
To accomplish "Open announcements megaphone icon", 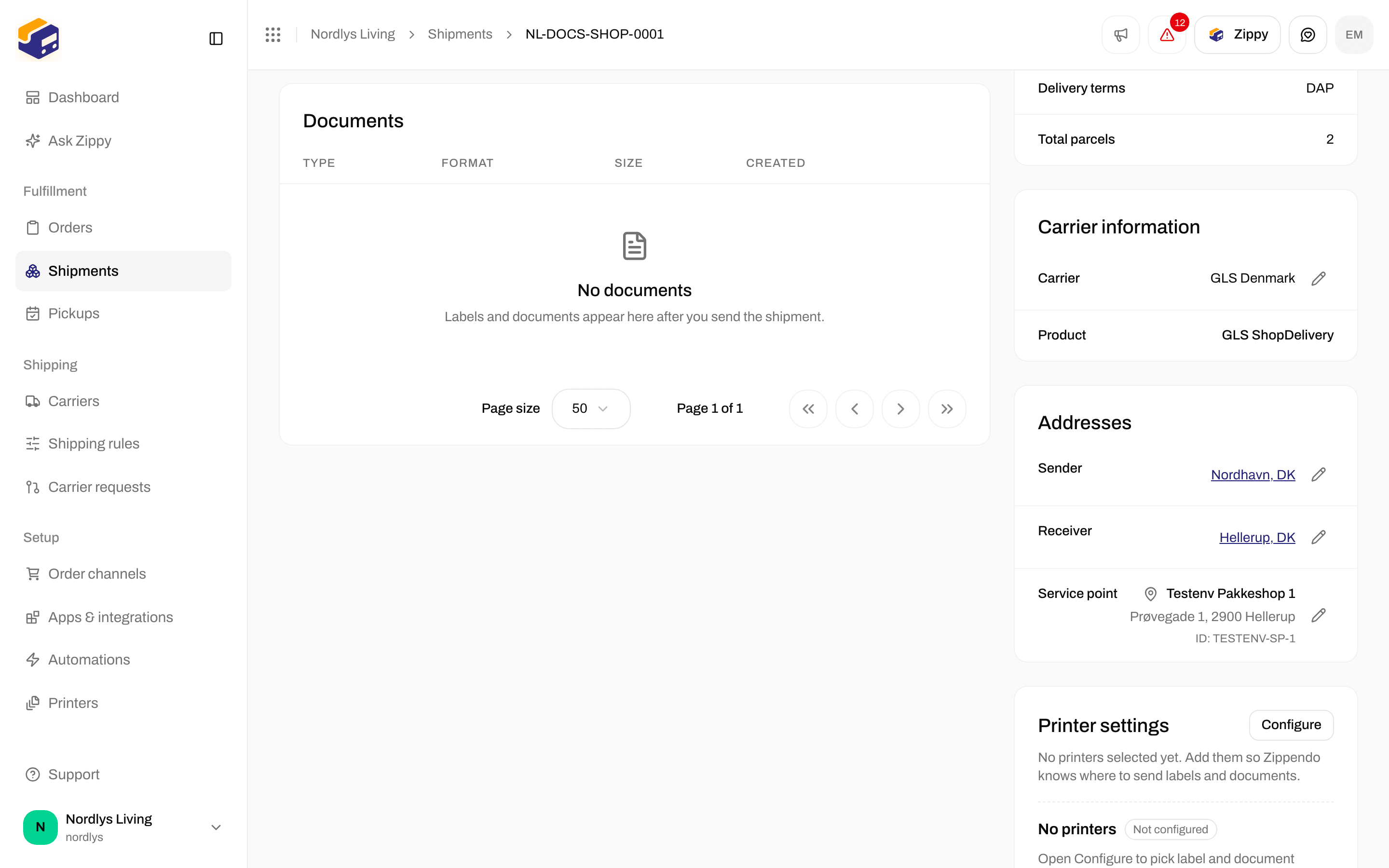I will pos(1120,34).
